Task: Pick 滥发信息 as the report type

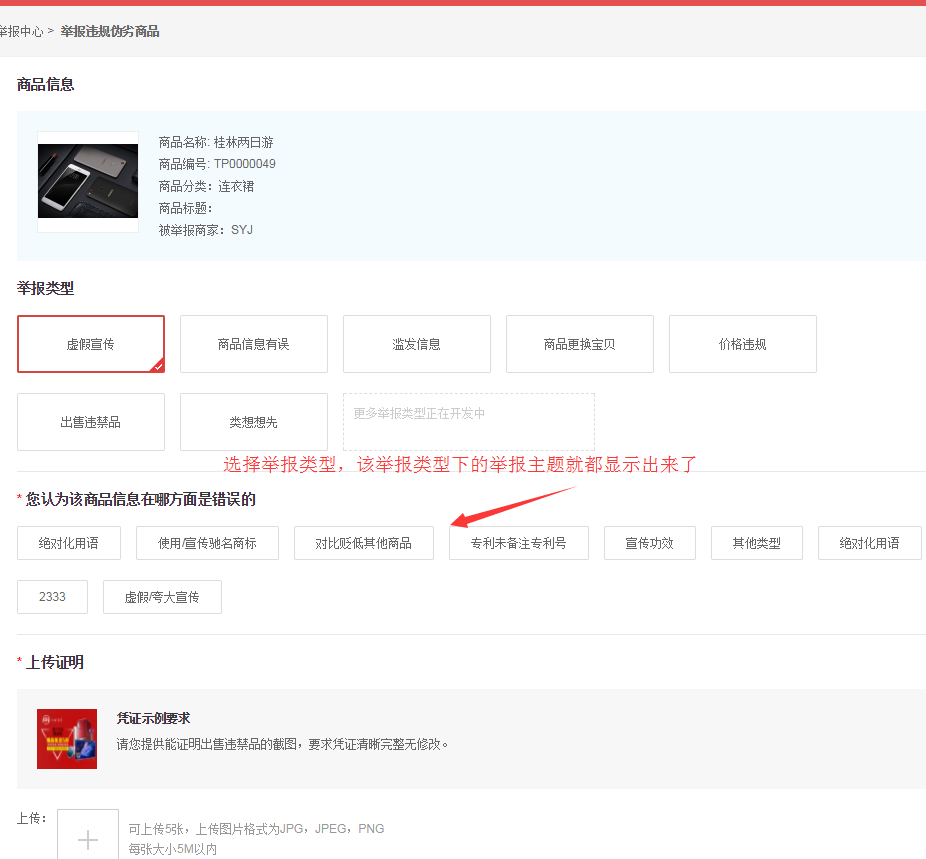Action: pos(417,344)
